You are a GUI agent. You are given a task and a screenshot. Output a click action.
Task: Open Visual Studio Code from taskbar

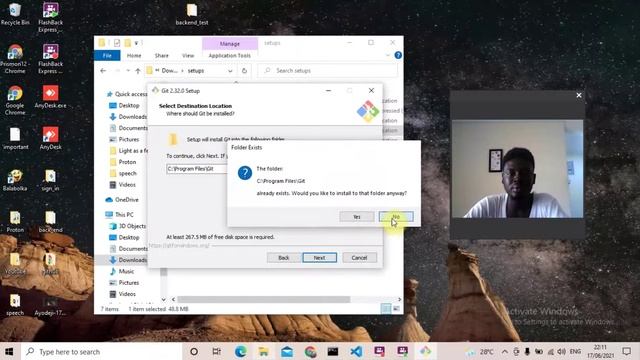[356, 351]
